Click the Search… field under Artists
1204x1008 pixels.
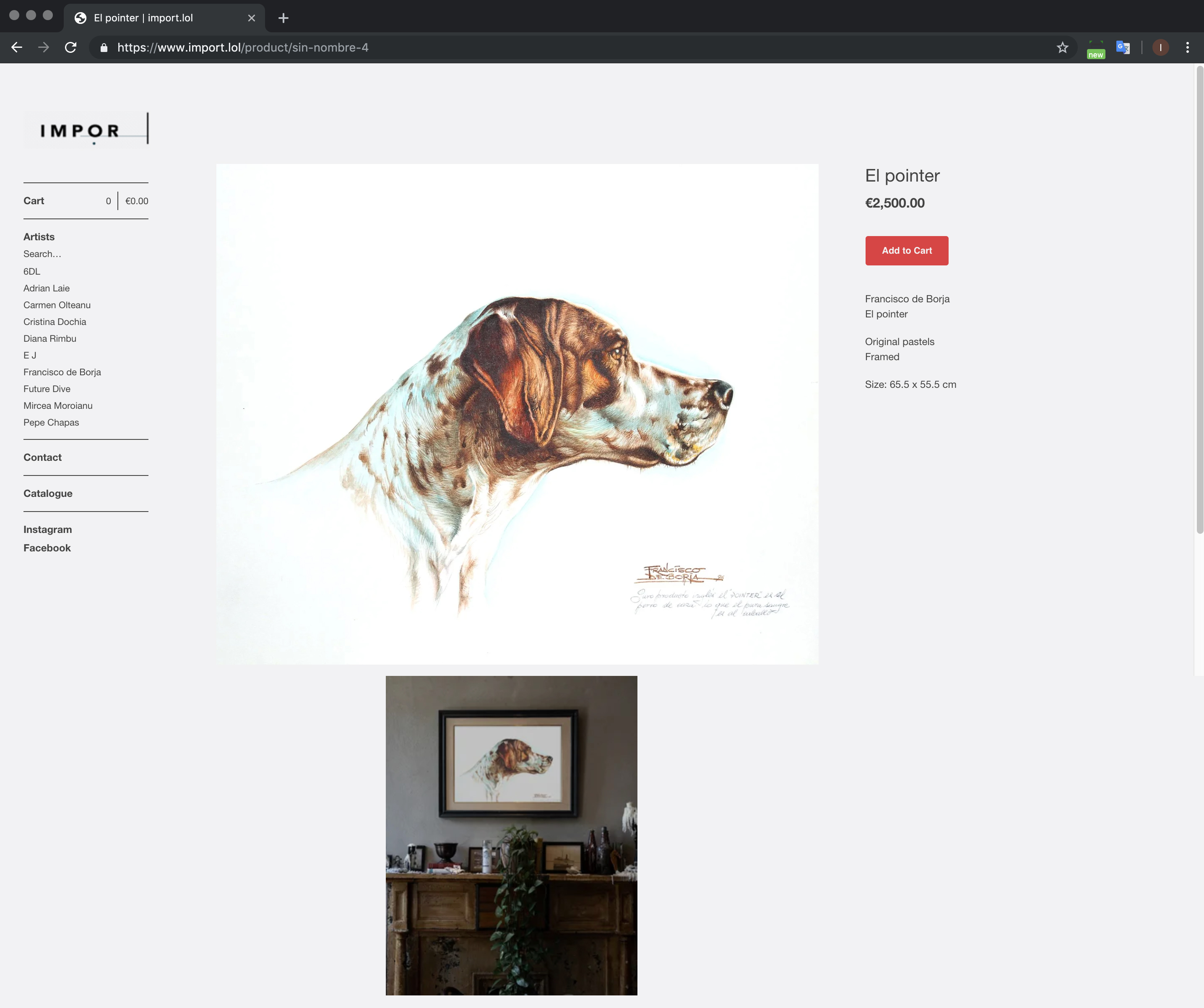[x=42, y=254]
